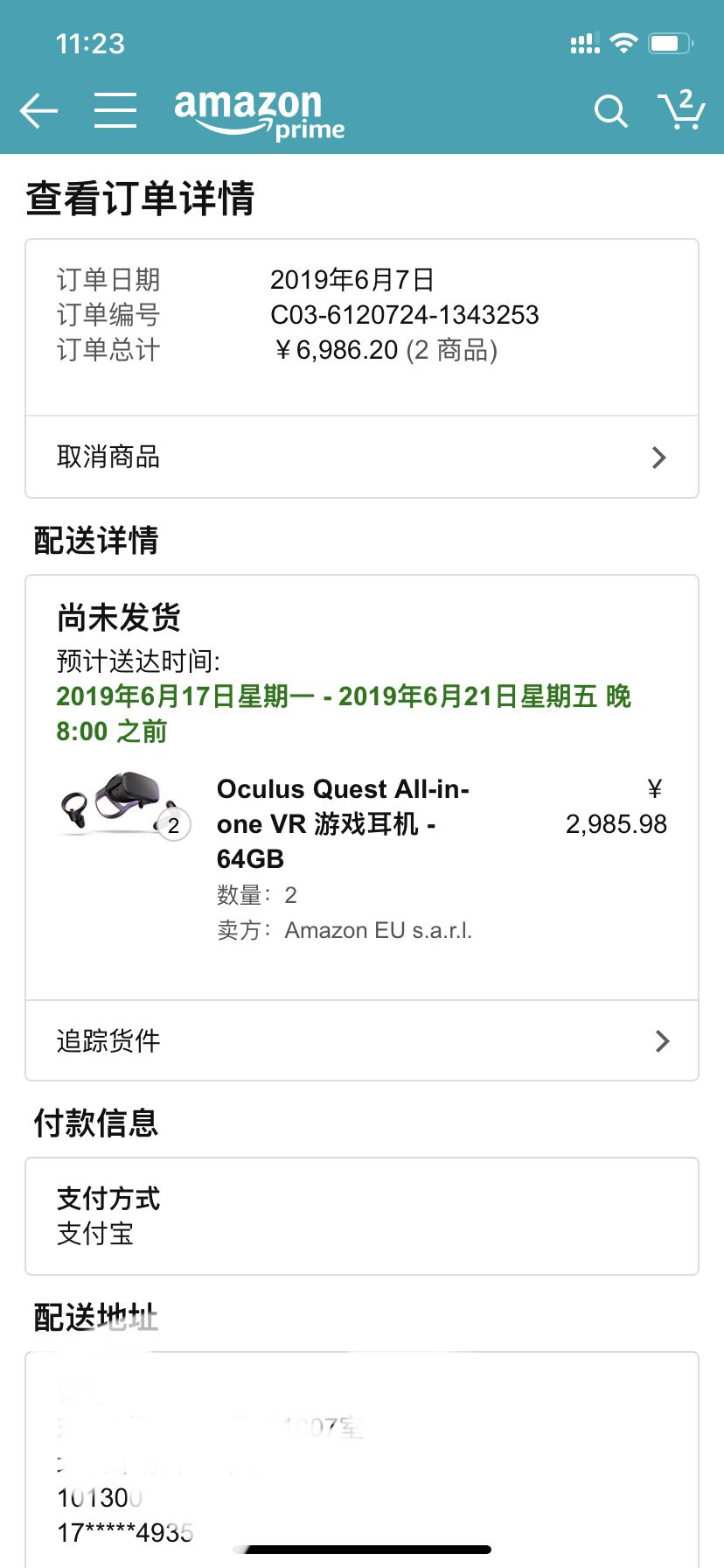Tap the battery status icon
The image size is (724, 1568).
(671, 43)
